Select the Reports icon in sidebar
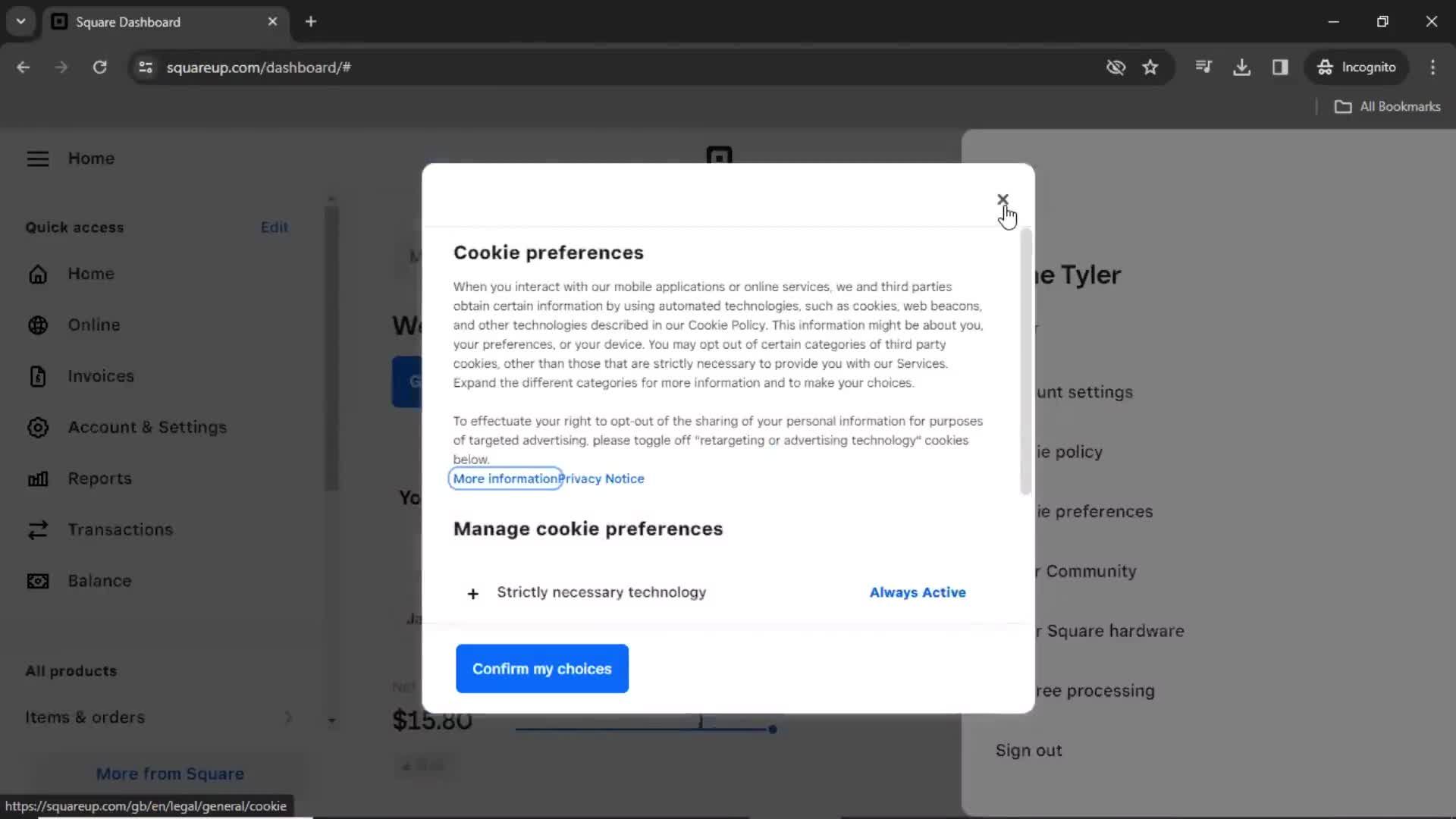Viewport: 1456px width, 819px height. tap(37, 478)
